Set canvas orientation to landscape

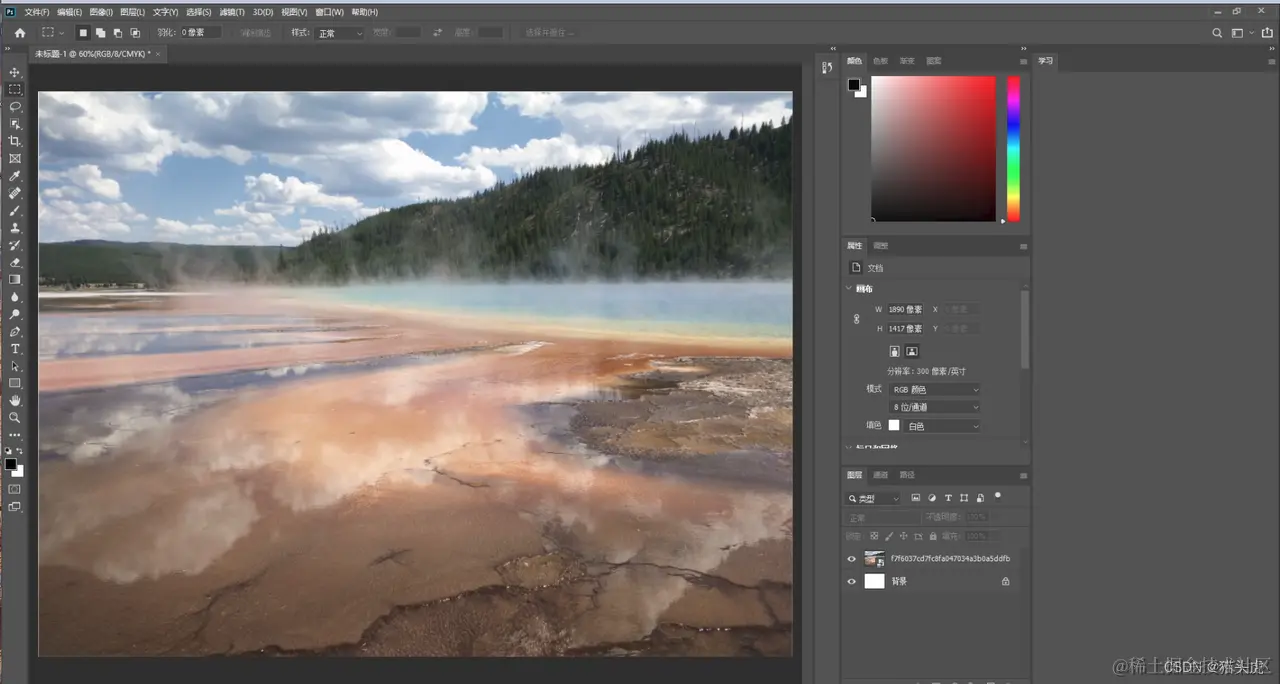pyautogui.click(x=912, y=351)
